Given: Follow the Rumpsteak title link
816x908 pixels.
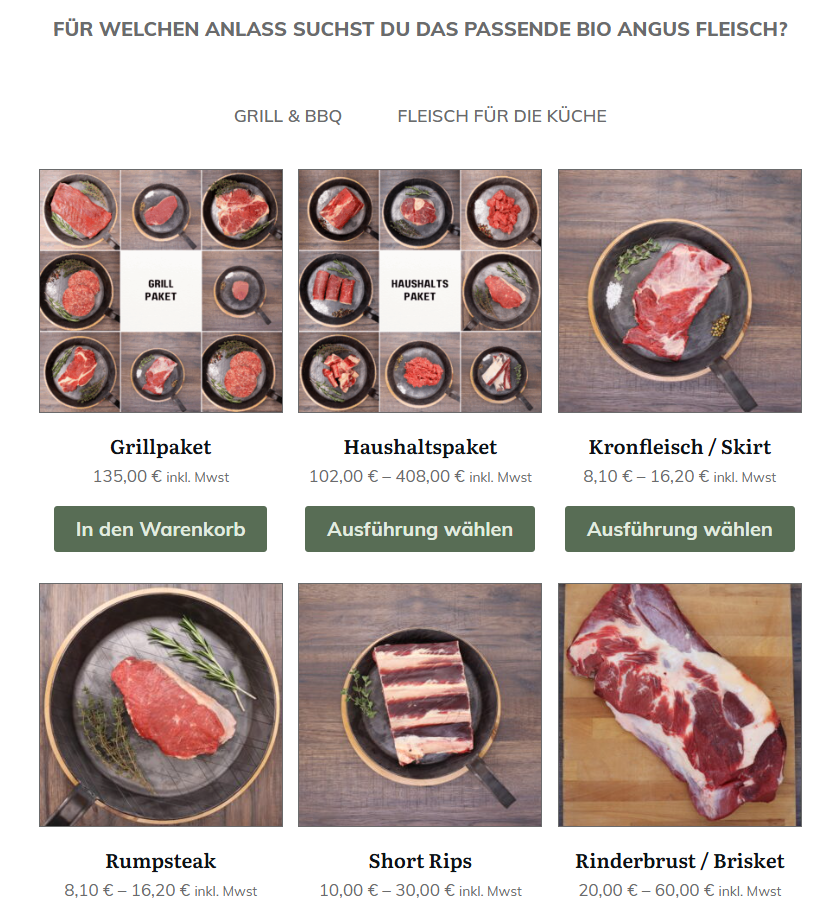Looking at the screenshot, I should [x=160, y=861].
